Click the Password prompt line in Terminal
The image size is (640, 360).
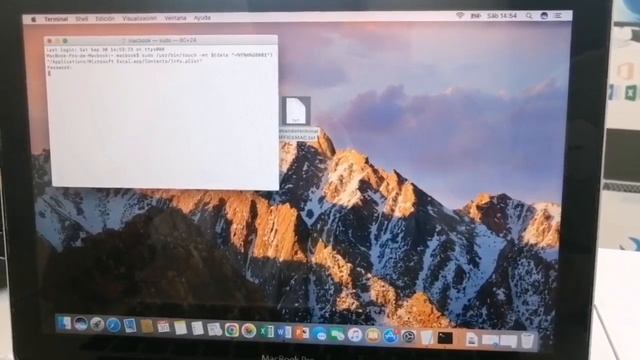pos(60,67)
